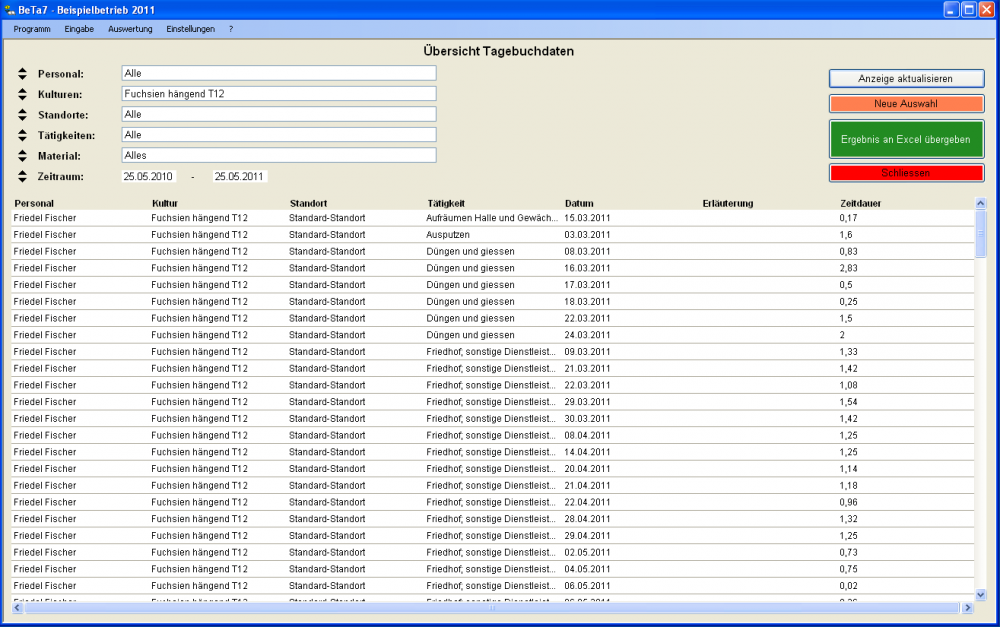Click the Zeitdauer column header
Viewport: 1000px width, 627px height.
pyautogui.click(x=860, y=203)
